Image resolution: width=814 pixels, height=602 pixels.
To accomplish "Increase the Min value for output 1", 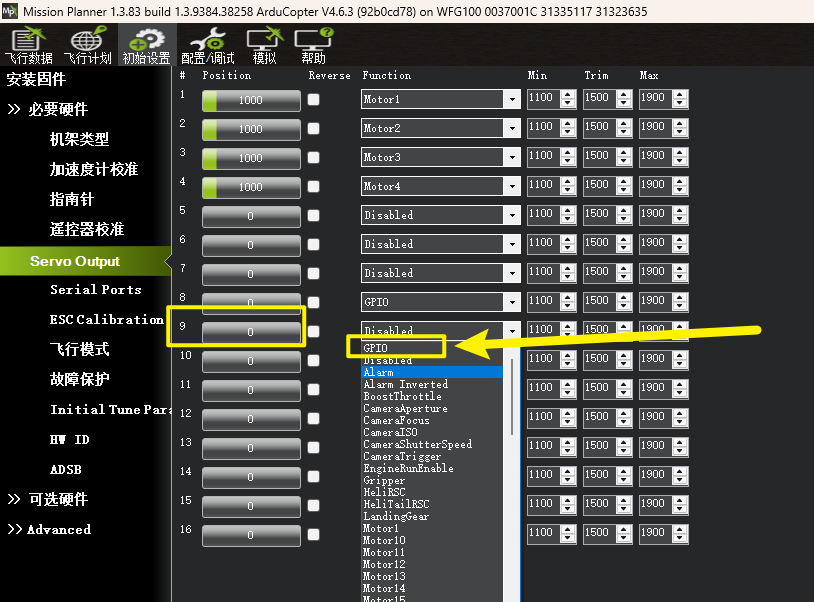I will [x=568, y=95].
